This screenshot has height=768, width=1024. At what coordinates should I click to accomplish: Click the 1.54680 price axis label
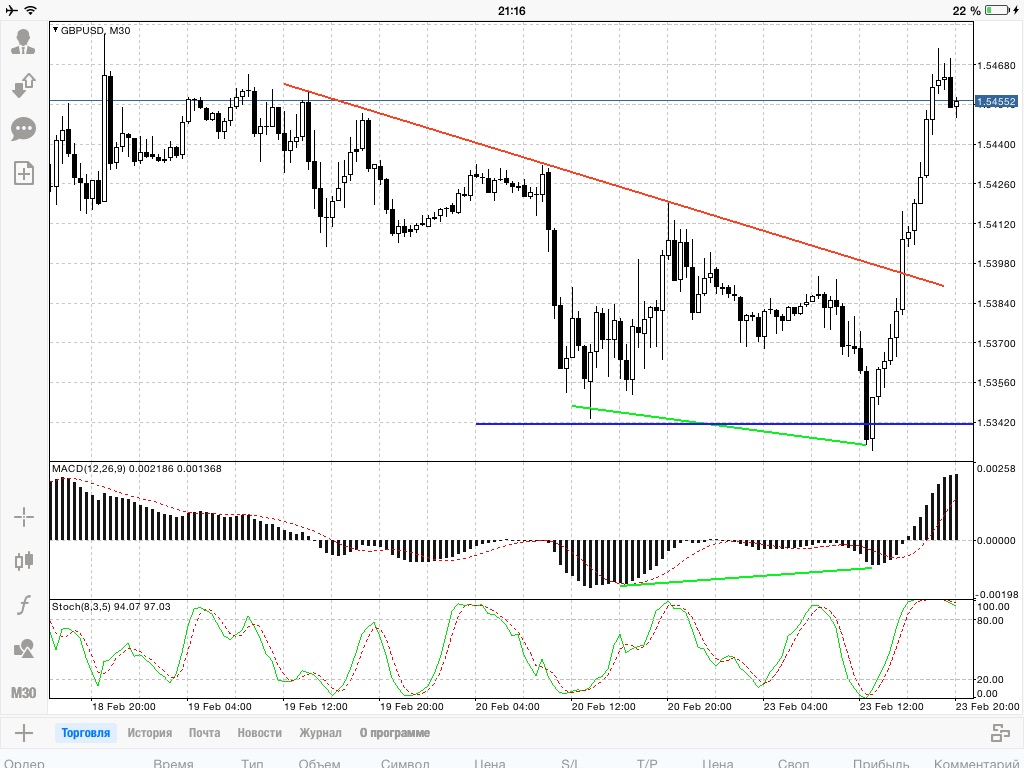996,65
